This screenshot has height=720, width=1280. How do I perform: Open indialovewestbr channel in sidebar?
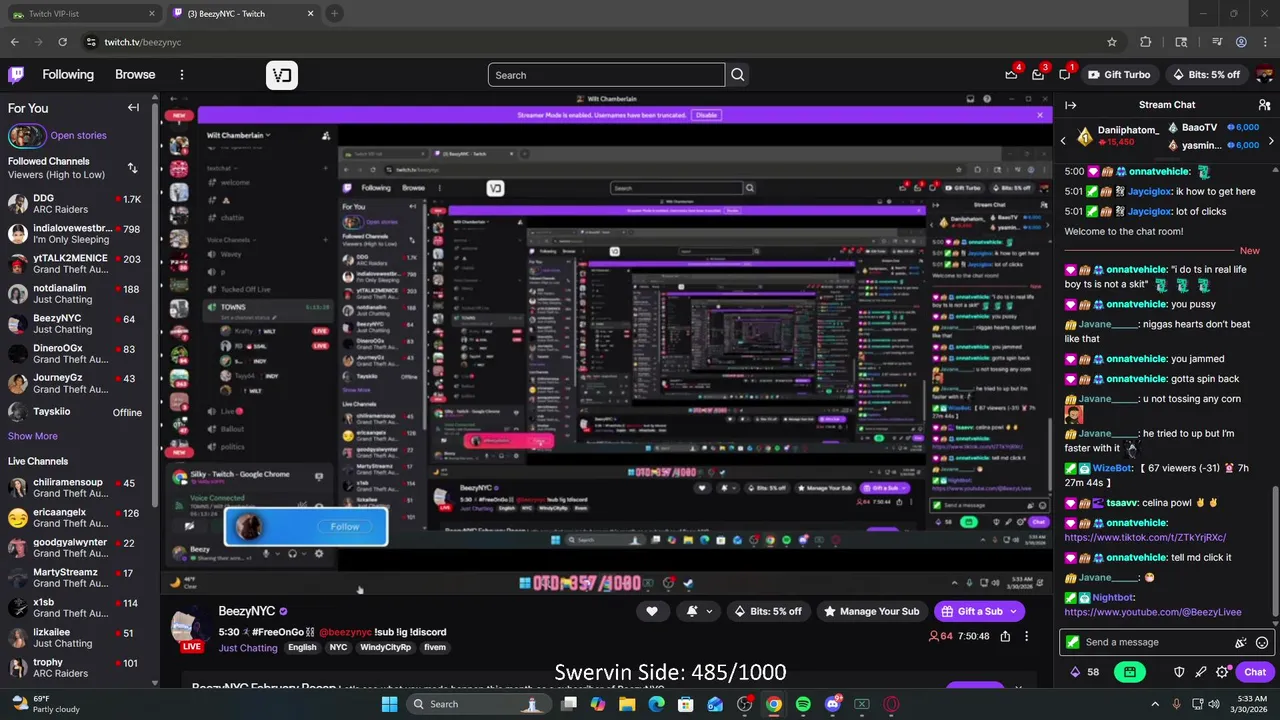[x=76, y=234]
